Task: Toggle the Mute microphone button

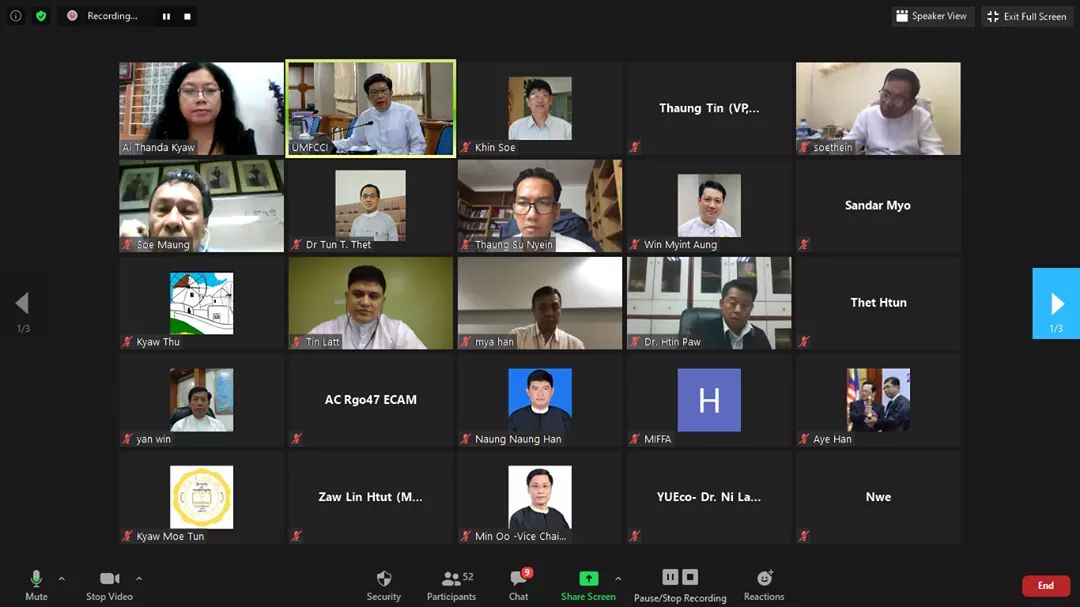Action: (37, 586)
